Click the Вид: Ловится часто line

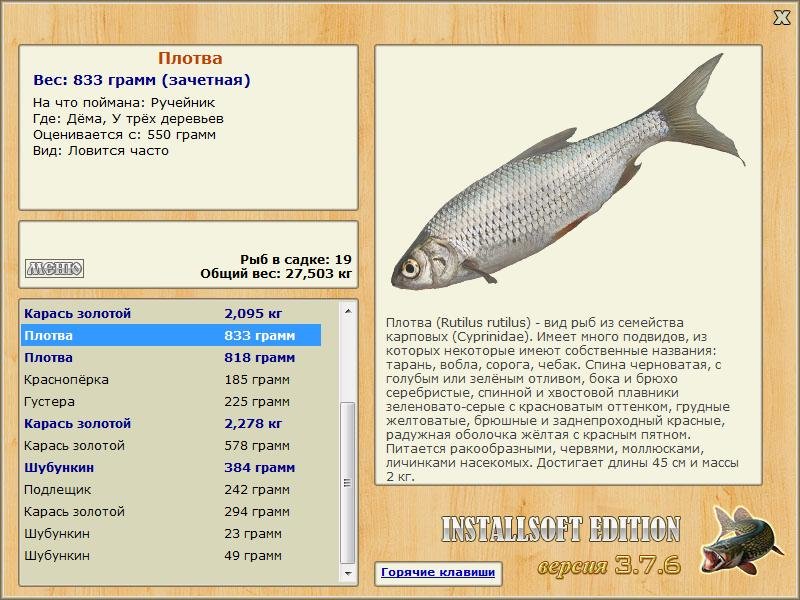pos(101,151)
